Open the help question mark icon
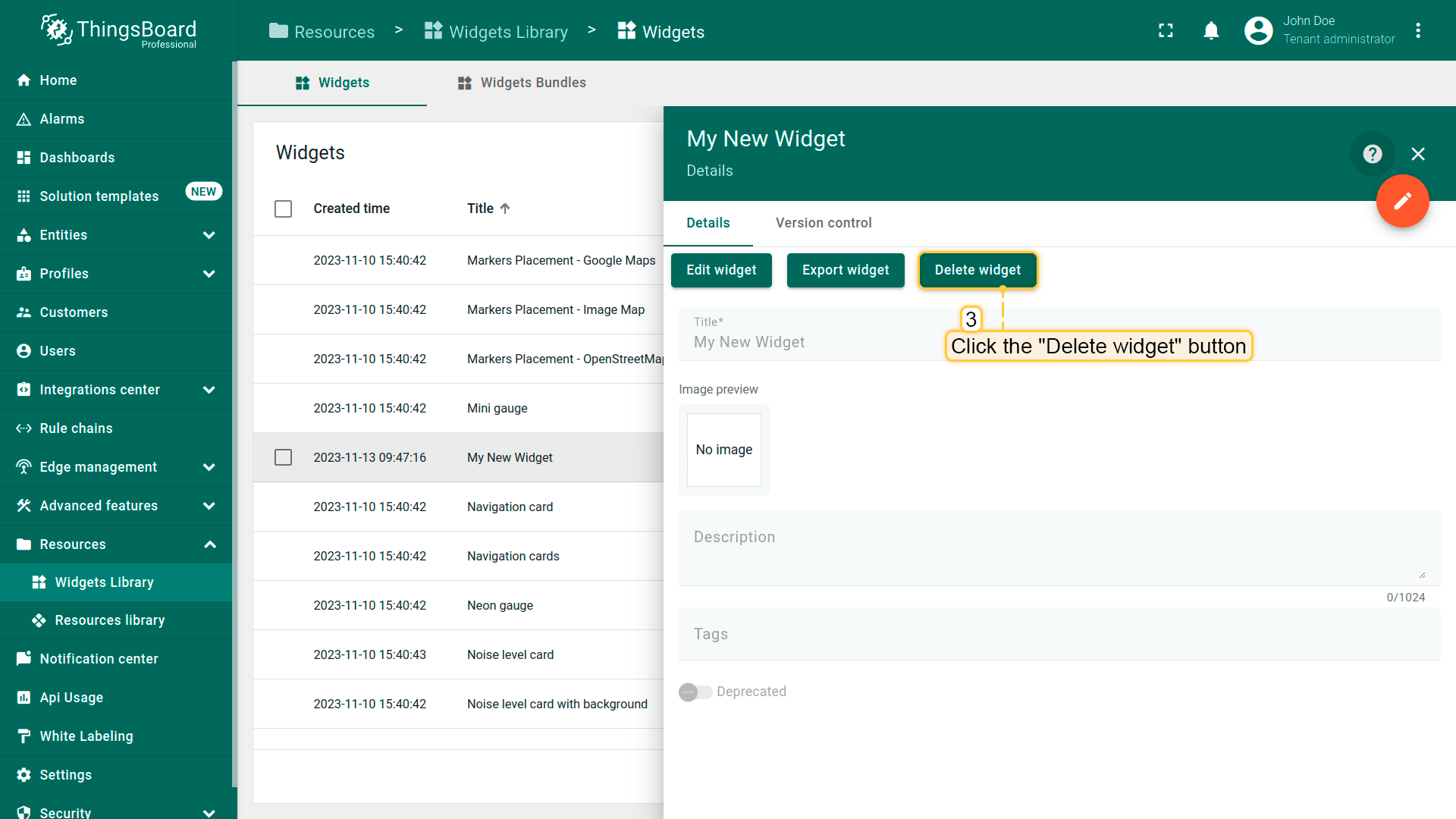This screenshot has height=819, width=1456. [x=1372, y=154]
